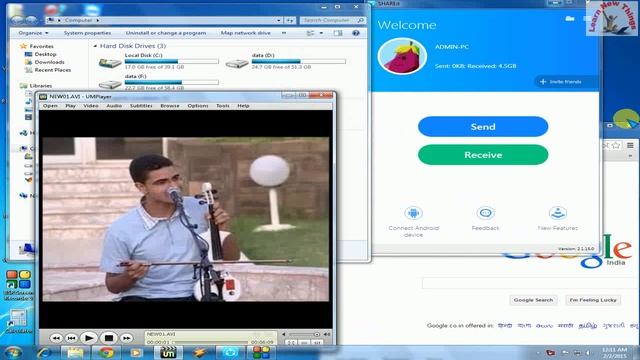
Task: Click the Windows Start orb
Action: tap(13, 352)
